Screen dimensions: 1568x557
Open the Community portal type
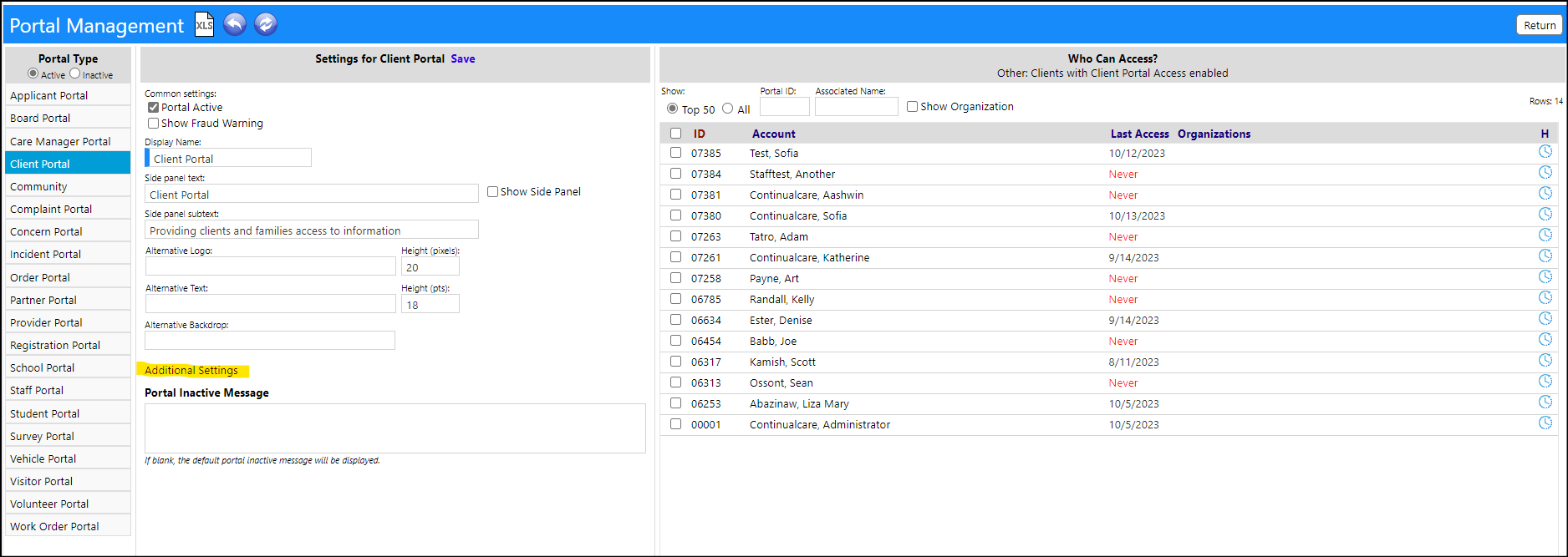(x=68, y=186)
